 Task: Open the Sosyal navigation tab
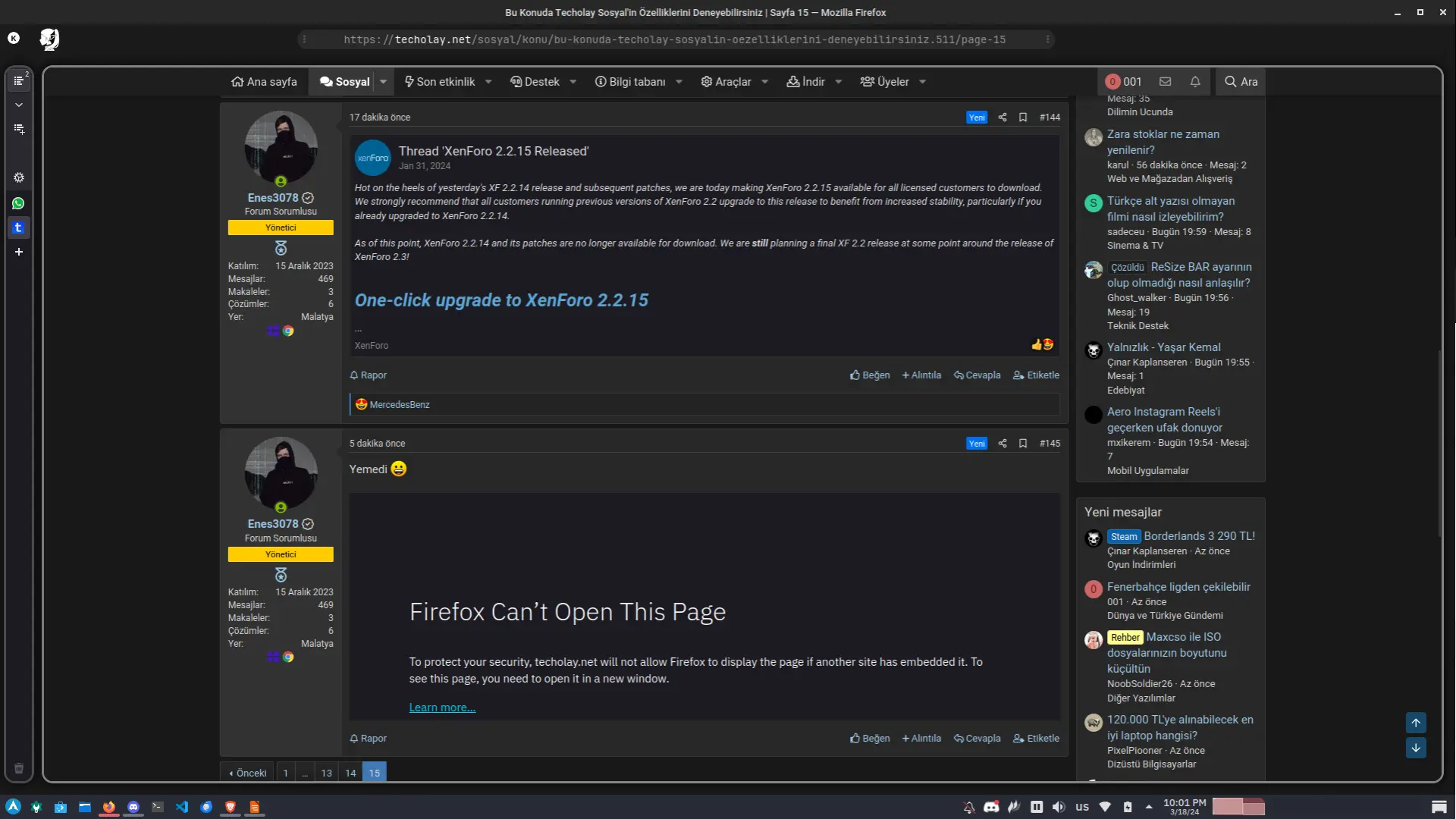[x=345, y=82]
